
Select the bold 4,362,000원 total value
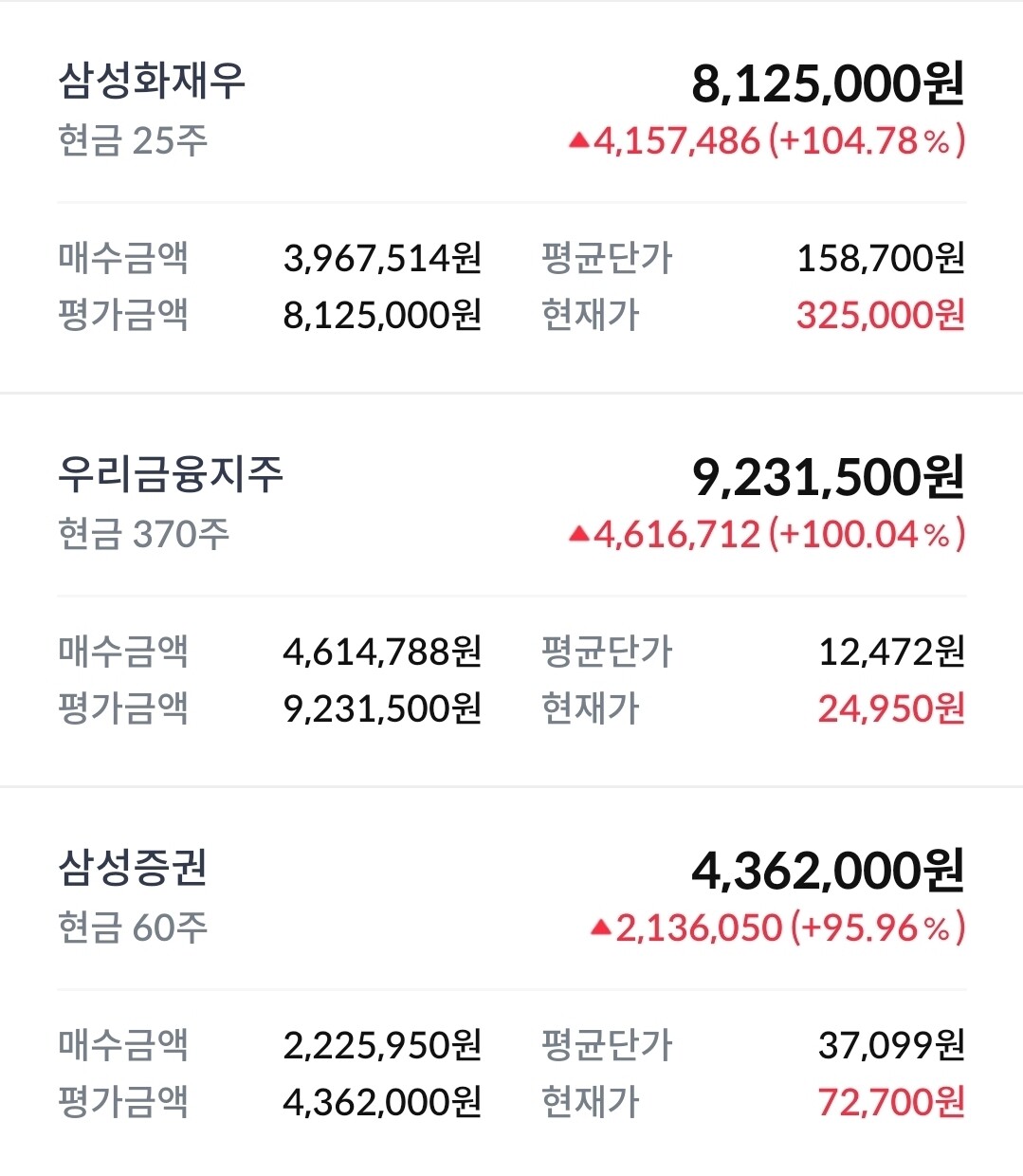tap(828, 871)
